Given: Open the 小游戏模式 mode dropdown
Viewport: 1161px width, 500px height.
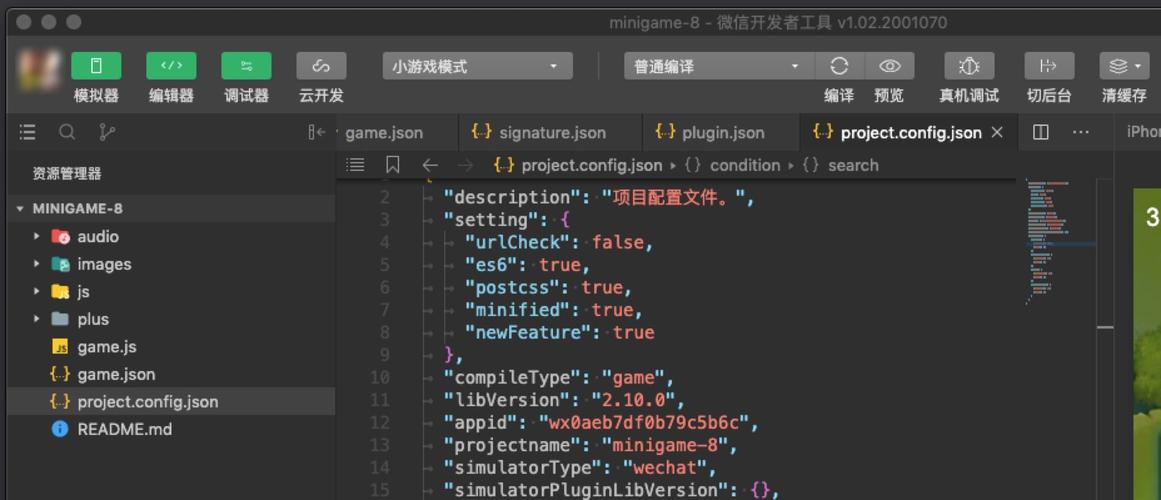Looking at the screenshot, I should (477, 66).
